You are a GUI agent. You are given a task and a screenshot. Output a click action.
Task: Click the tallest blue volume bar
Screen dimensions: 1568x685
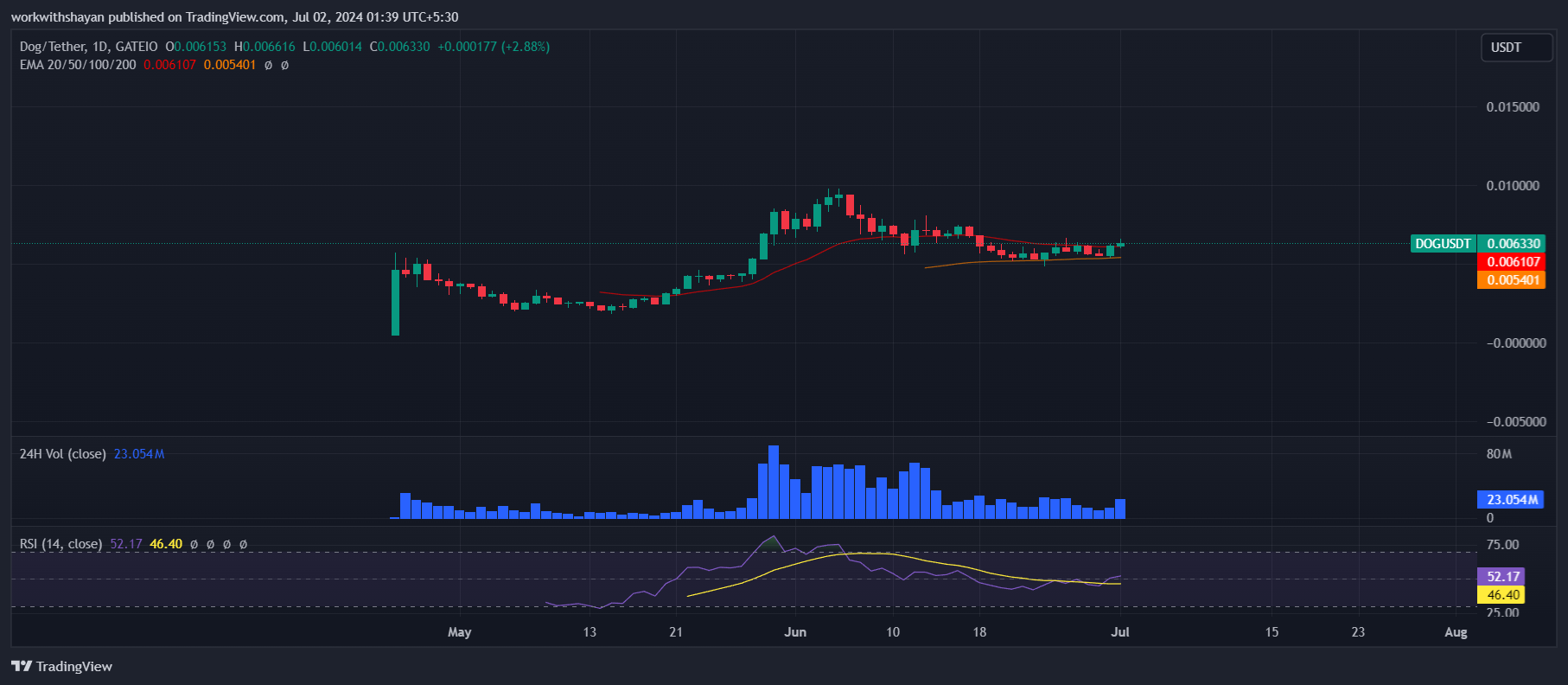pyautogui.click(x=774, y=482)
